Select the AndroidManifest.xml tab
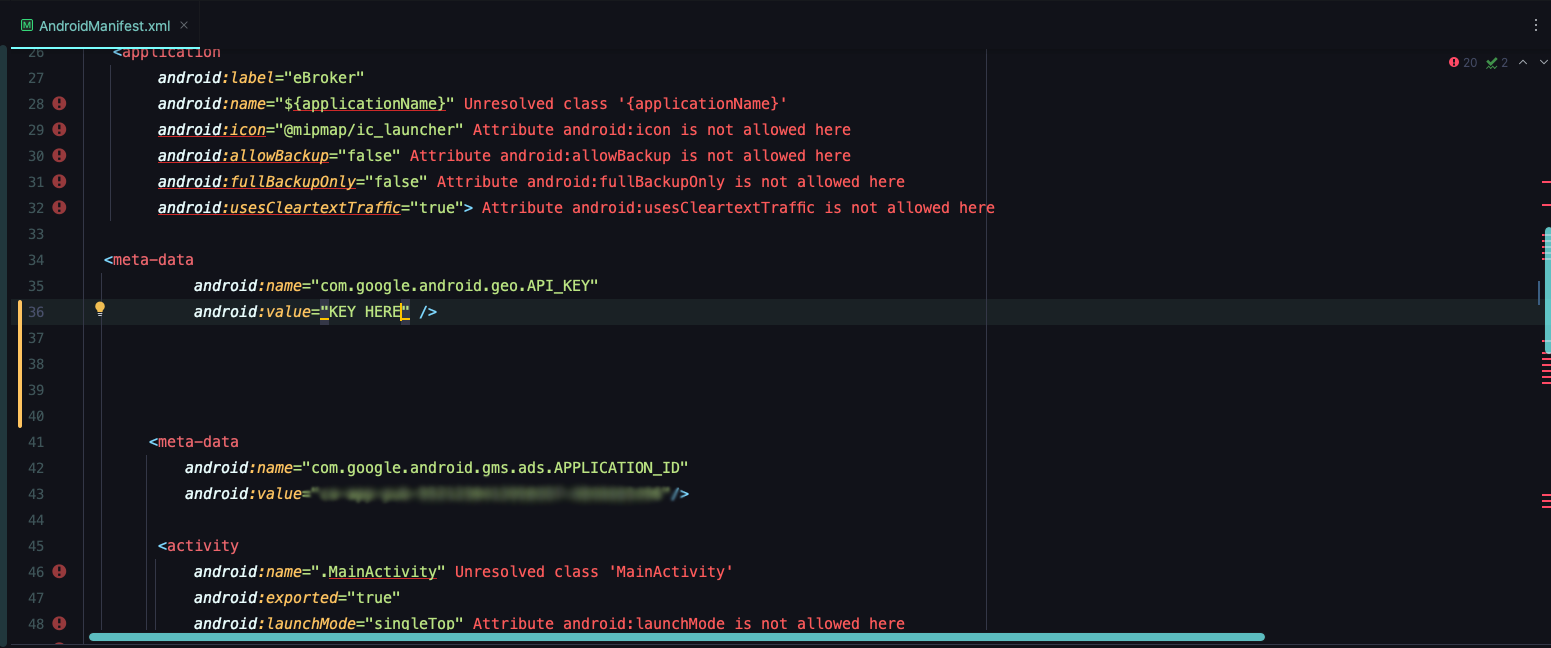1551x648 pixels. [104, 26]
